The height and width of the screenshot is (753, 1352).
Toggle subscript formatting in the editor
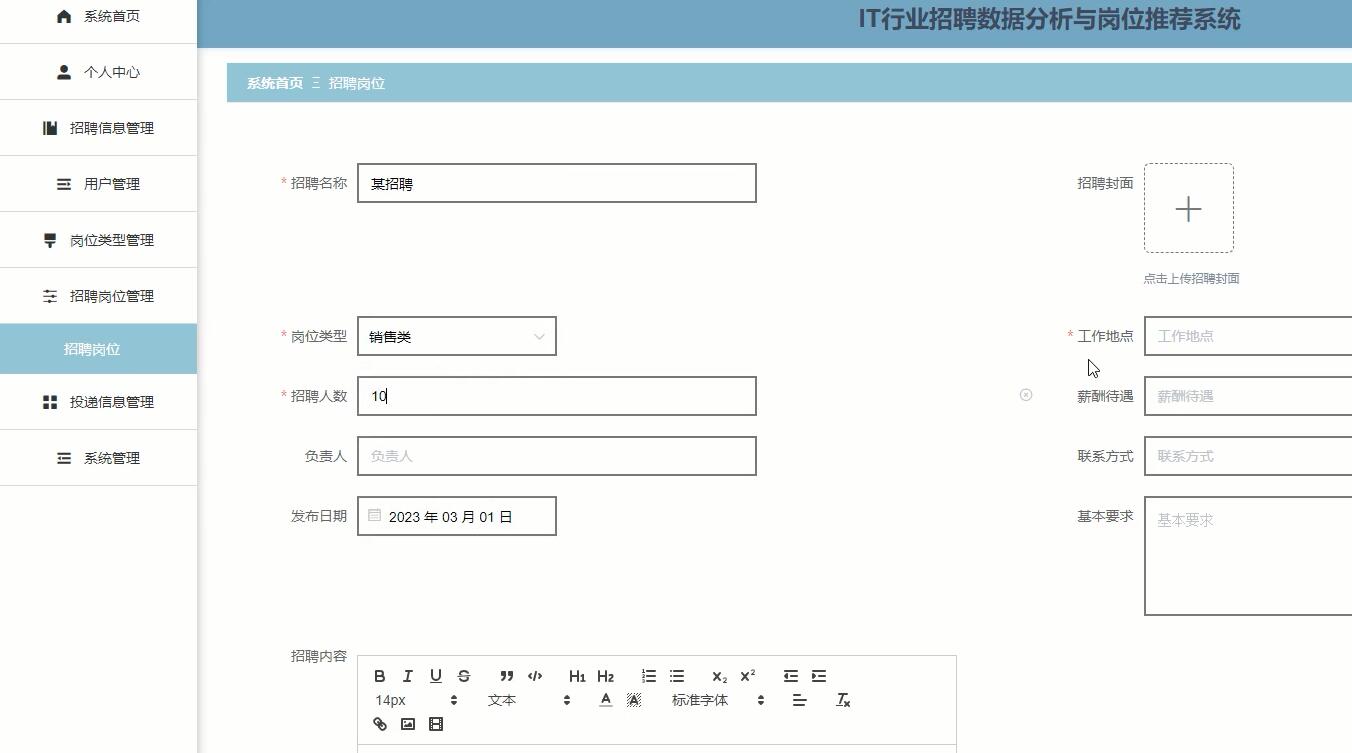coord(717,675)
